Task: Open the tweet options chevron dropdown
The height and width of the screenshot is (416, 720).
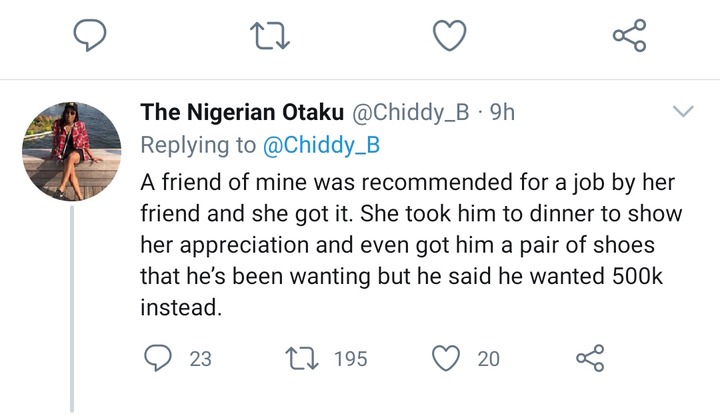Action: point(683,111)
